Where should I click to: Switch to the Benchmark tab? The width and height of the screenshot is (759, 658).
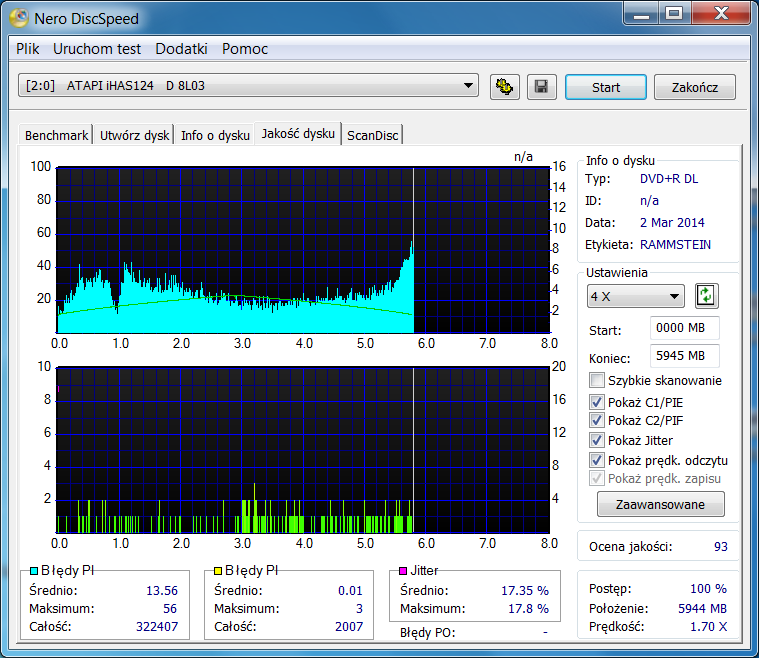click(x=56, y=135)
